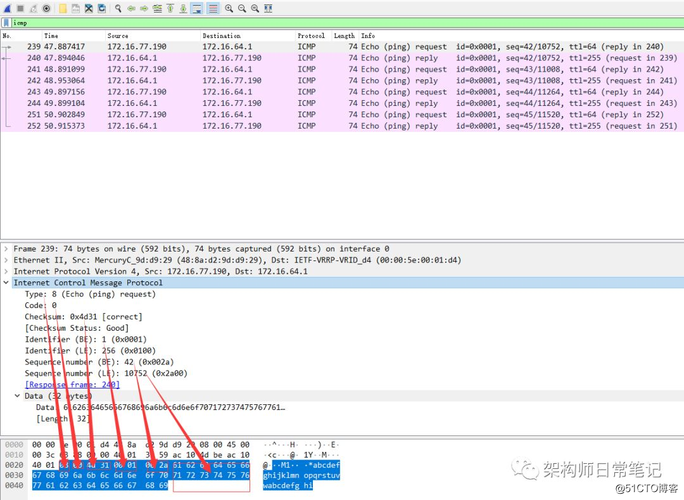
Task: Close the capture file with the X icon
Action: click(89, 8)
